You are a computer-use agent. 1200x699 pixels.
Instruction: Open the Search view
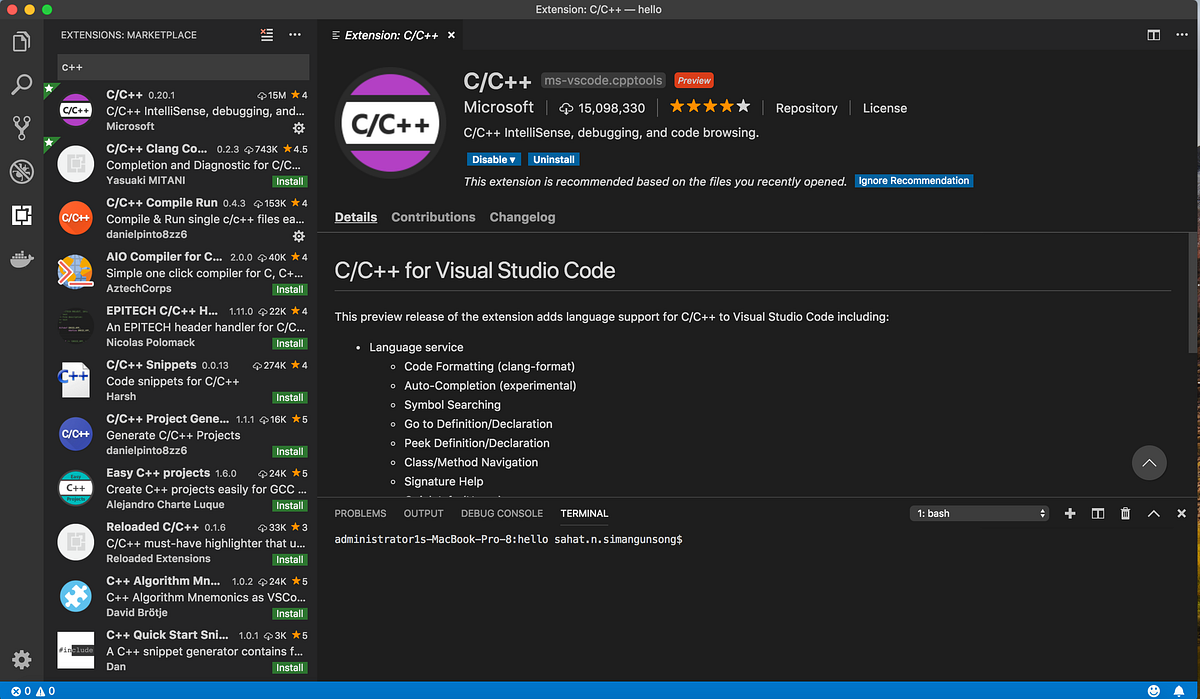(22, 85)
